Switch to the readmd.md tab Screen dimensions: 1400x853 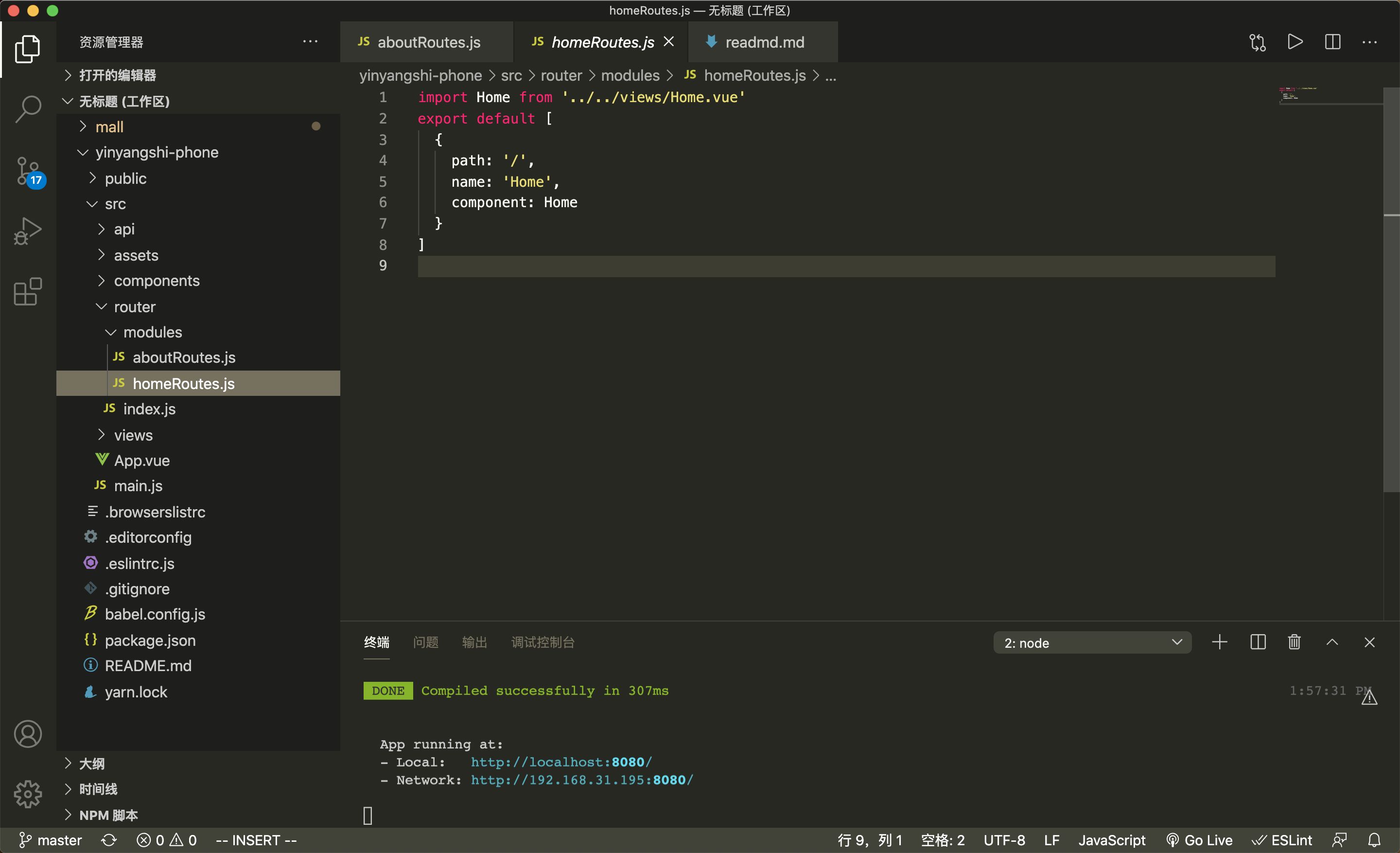(763, 42)
